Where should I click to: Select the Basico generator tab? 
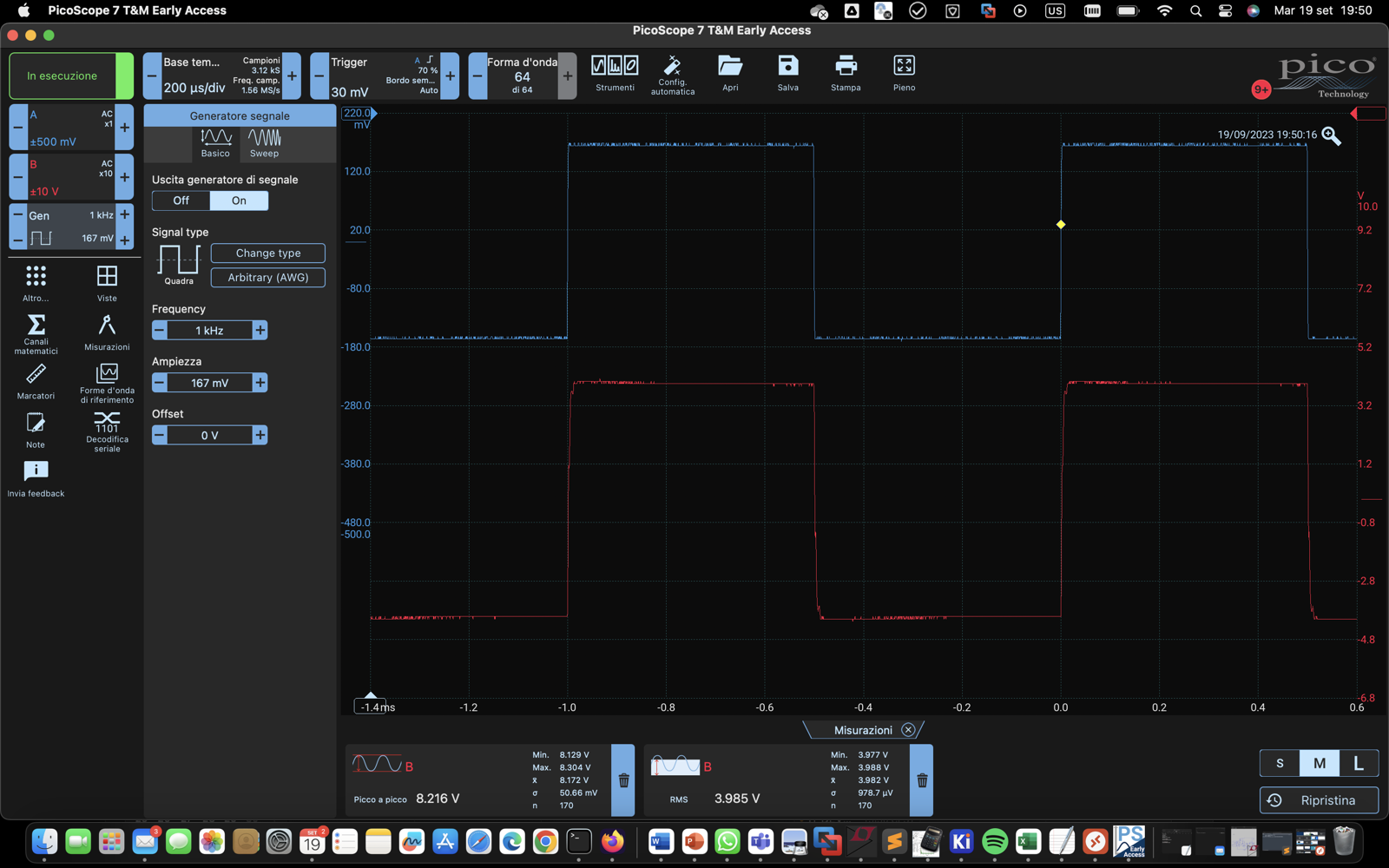tap(215, 143)
